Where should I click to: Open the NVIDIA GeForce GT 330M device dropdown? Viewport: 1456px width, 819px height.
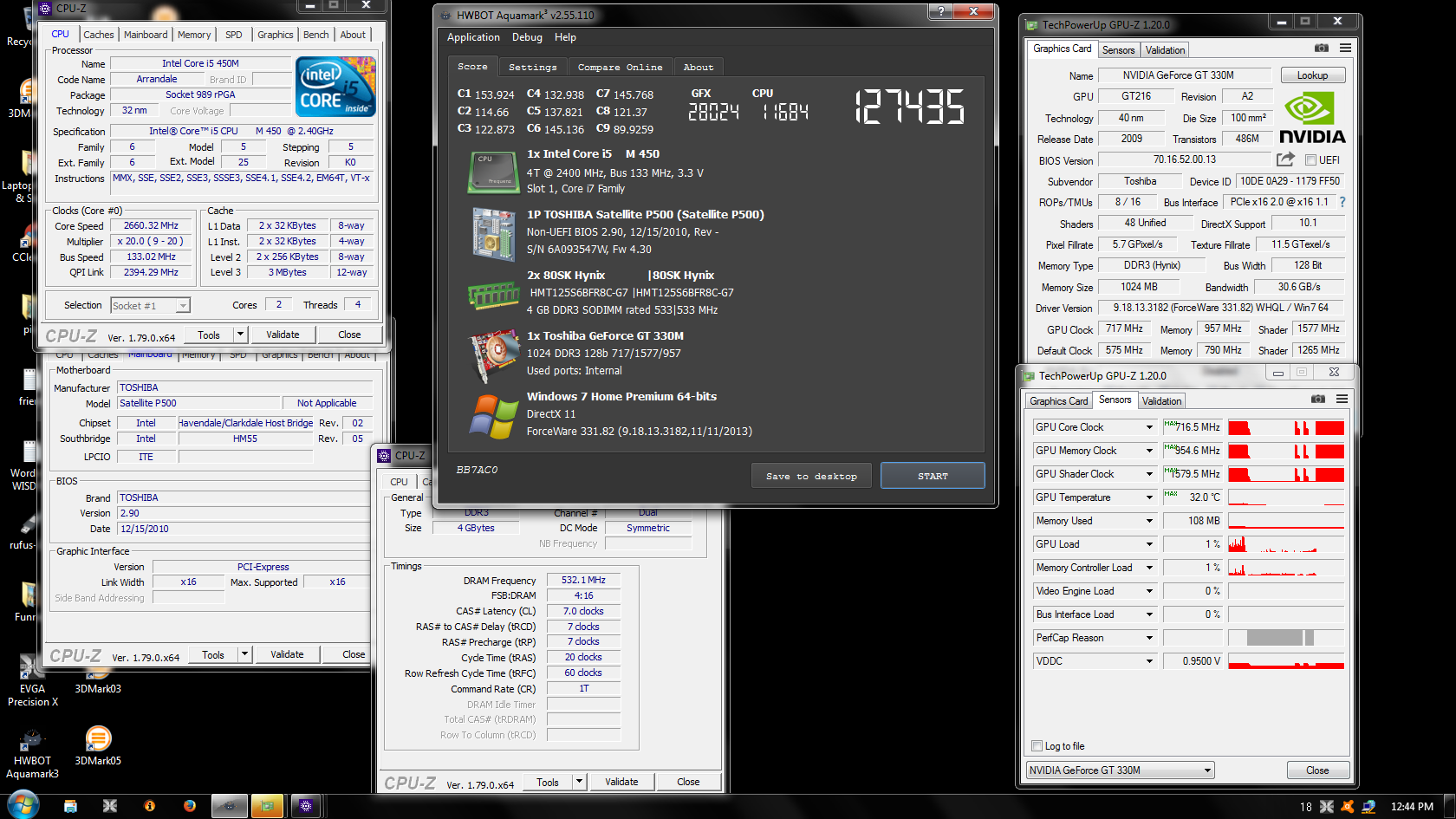point(1120,770)
